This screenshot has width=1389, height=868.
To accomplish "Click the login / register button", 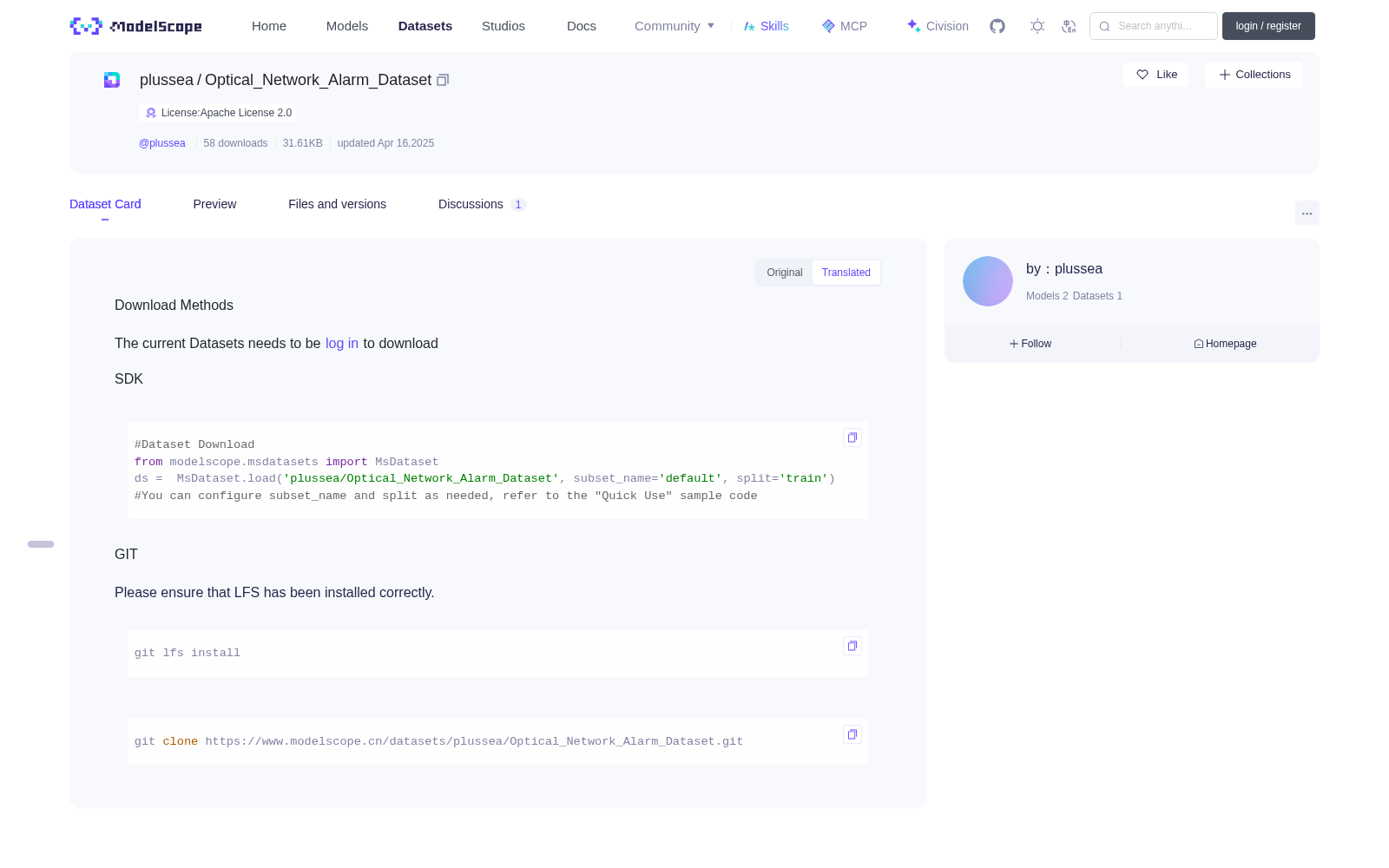I will (1268, 26).
